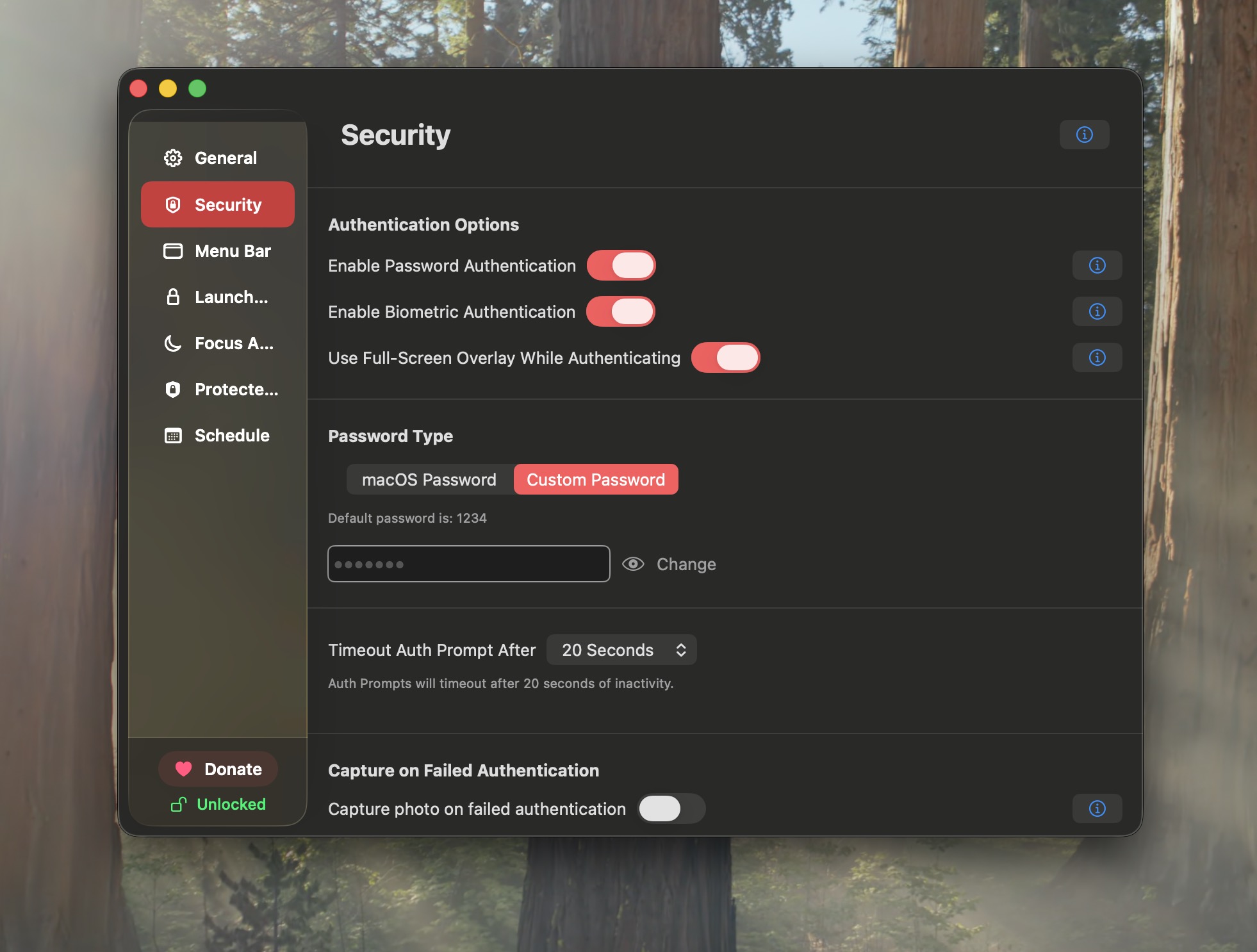
Task: Open info for Enable Biometric Authentication
Action: tap(1097, 311)
